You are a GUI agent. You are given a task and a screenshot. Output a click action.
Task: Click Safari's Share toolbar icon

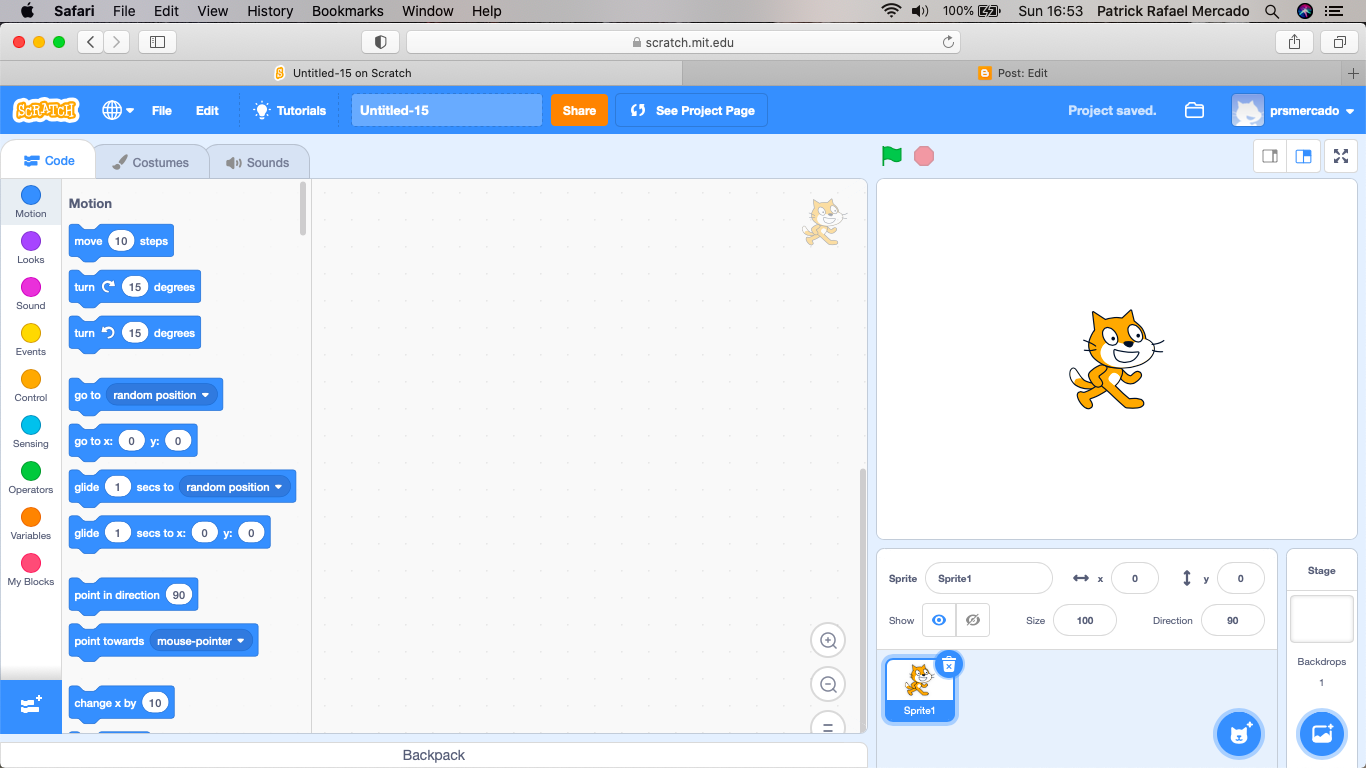pyautogui.click(x=1294, y=42)
